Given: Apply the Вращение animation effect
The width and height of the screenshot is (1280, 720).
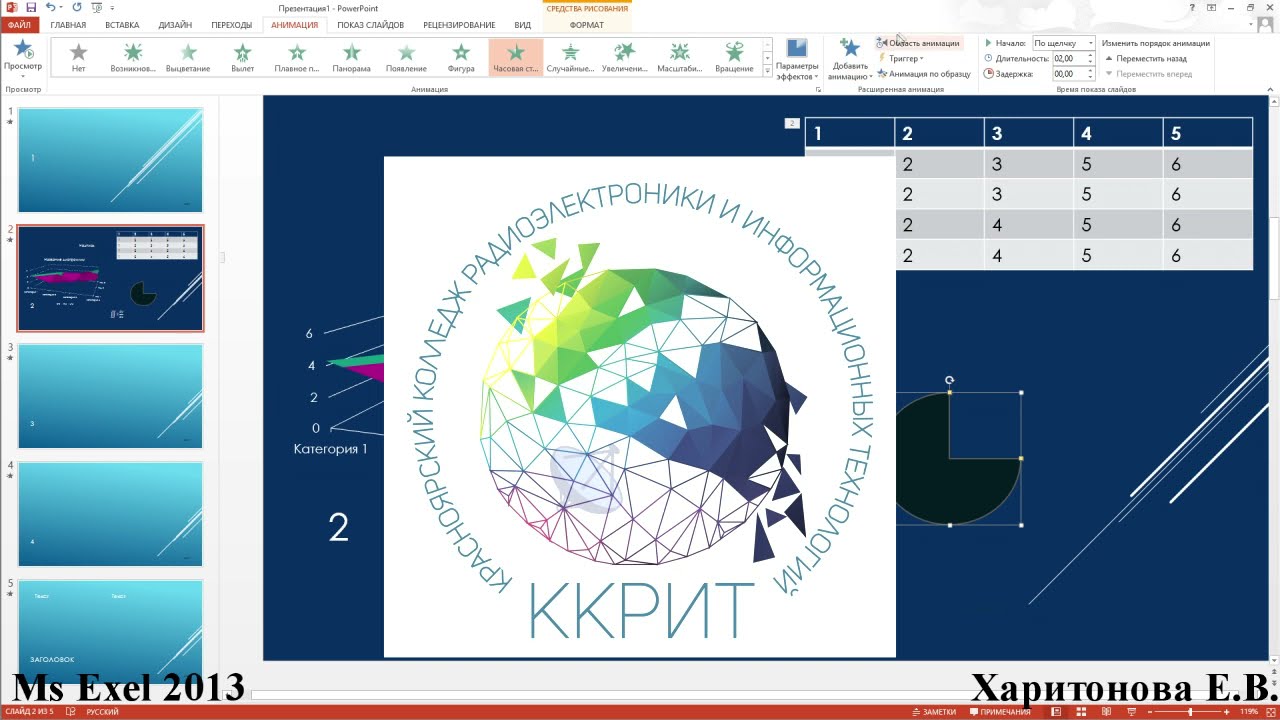Looking at the screenshot, I should coord(735,58).
